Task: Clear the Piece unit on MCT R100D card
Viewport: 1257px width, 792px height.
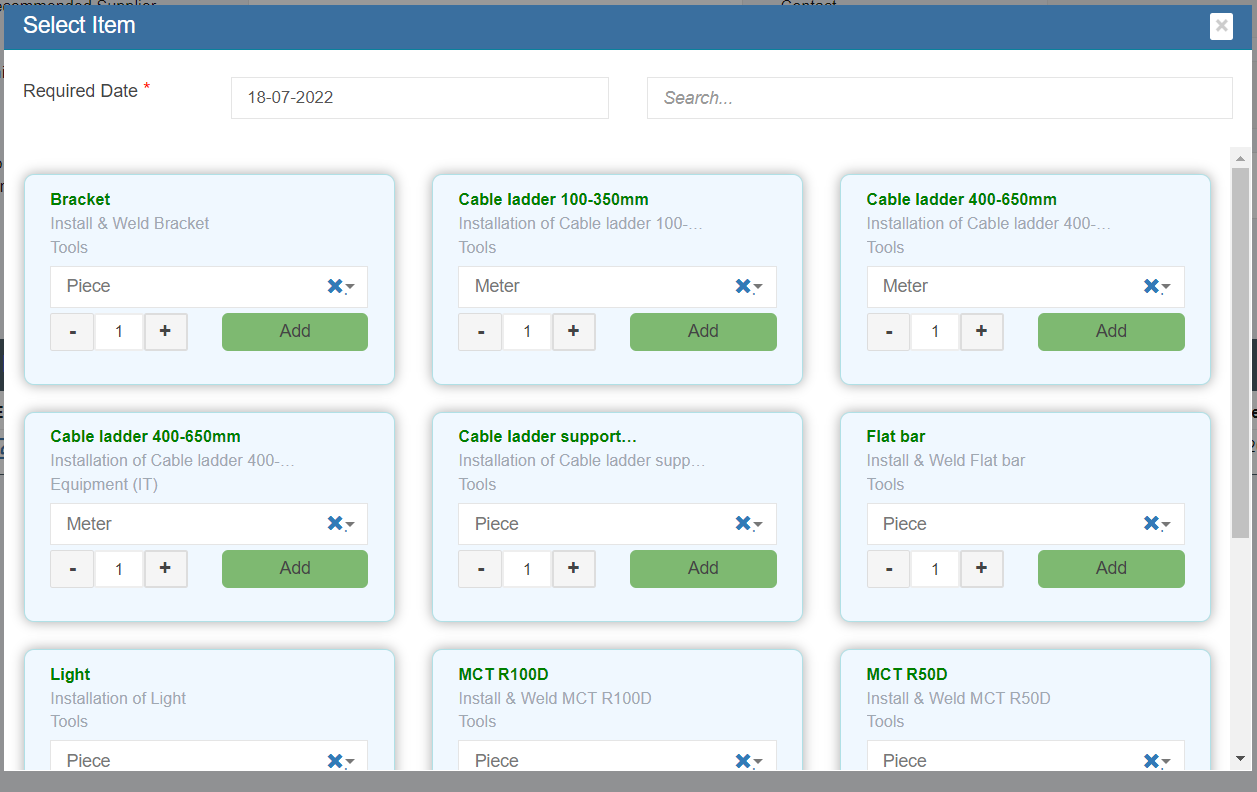Action: pyautogui.click(x=743, y=761)
